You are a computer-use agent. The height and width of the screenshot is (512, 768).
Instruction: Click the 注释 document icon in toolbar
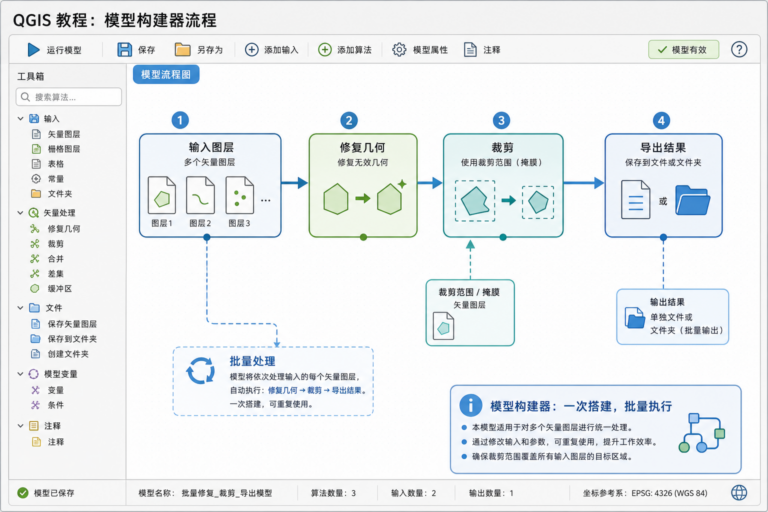(x=470, y=49)
